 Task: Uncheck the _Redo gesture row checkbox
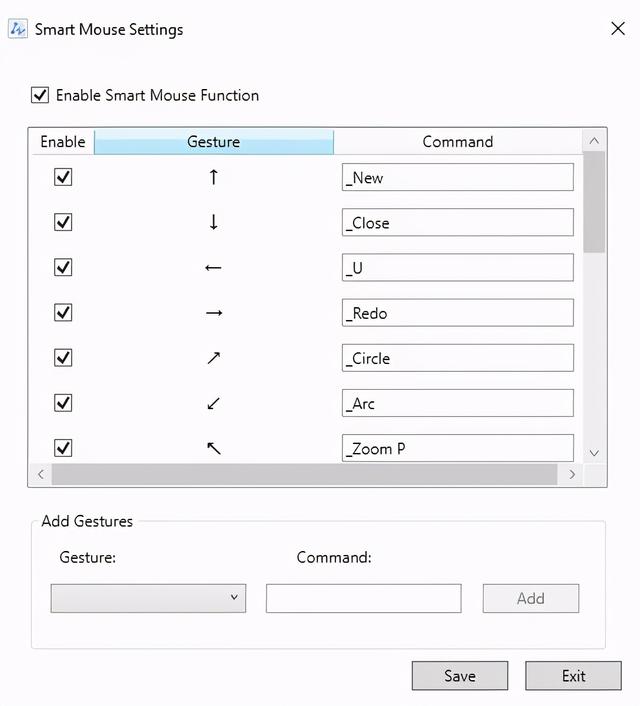[63, 313]
